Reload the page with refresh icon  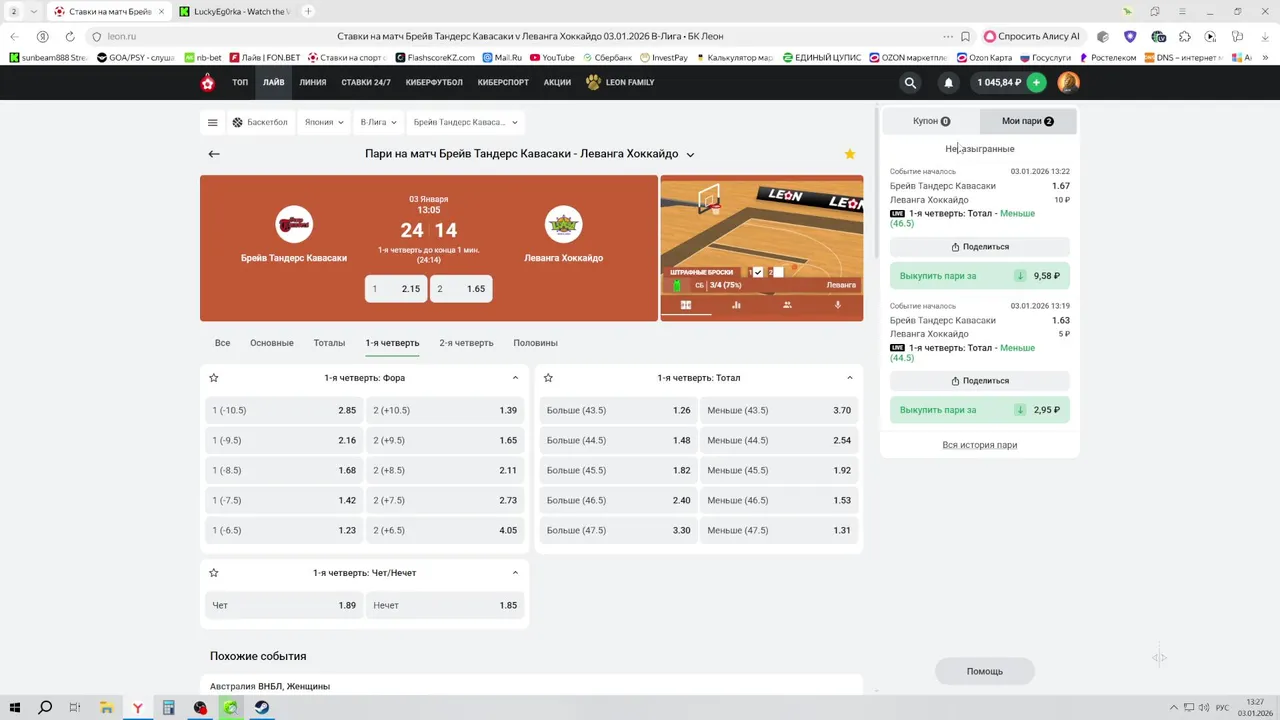[x=70, y=36]
